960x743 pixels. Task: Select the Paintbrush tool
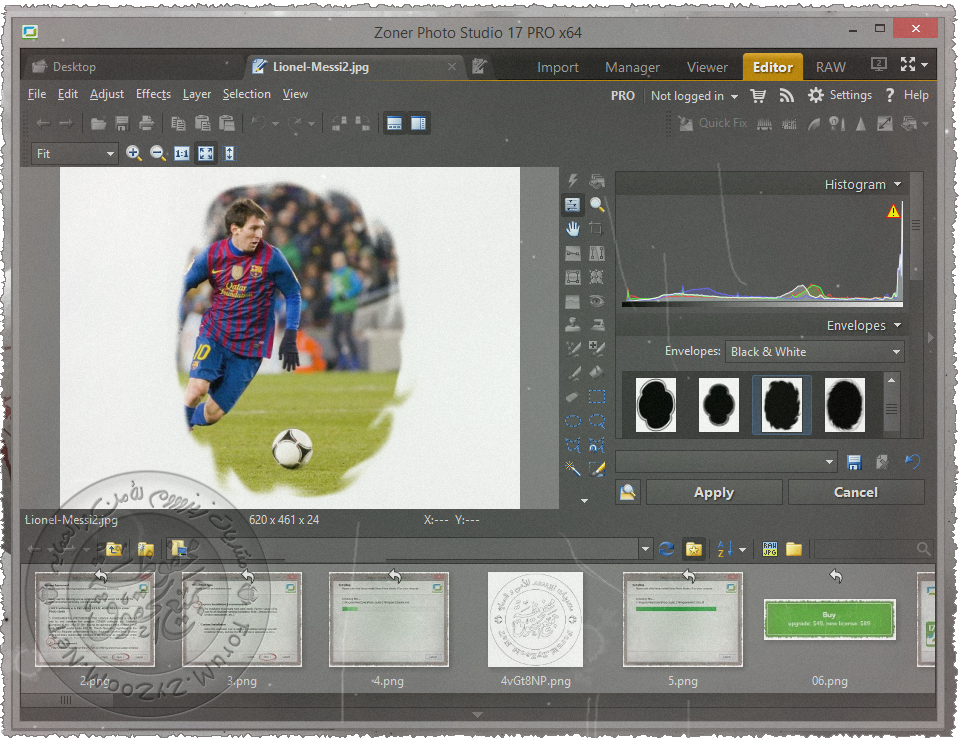(572, 373)
